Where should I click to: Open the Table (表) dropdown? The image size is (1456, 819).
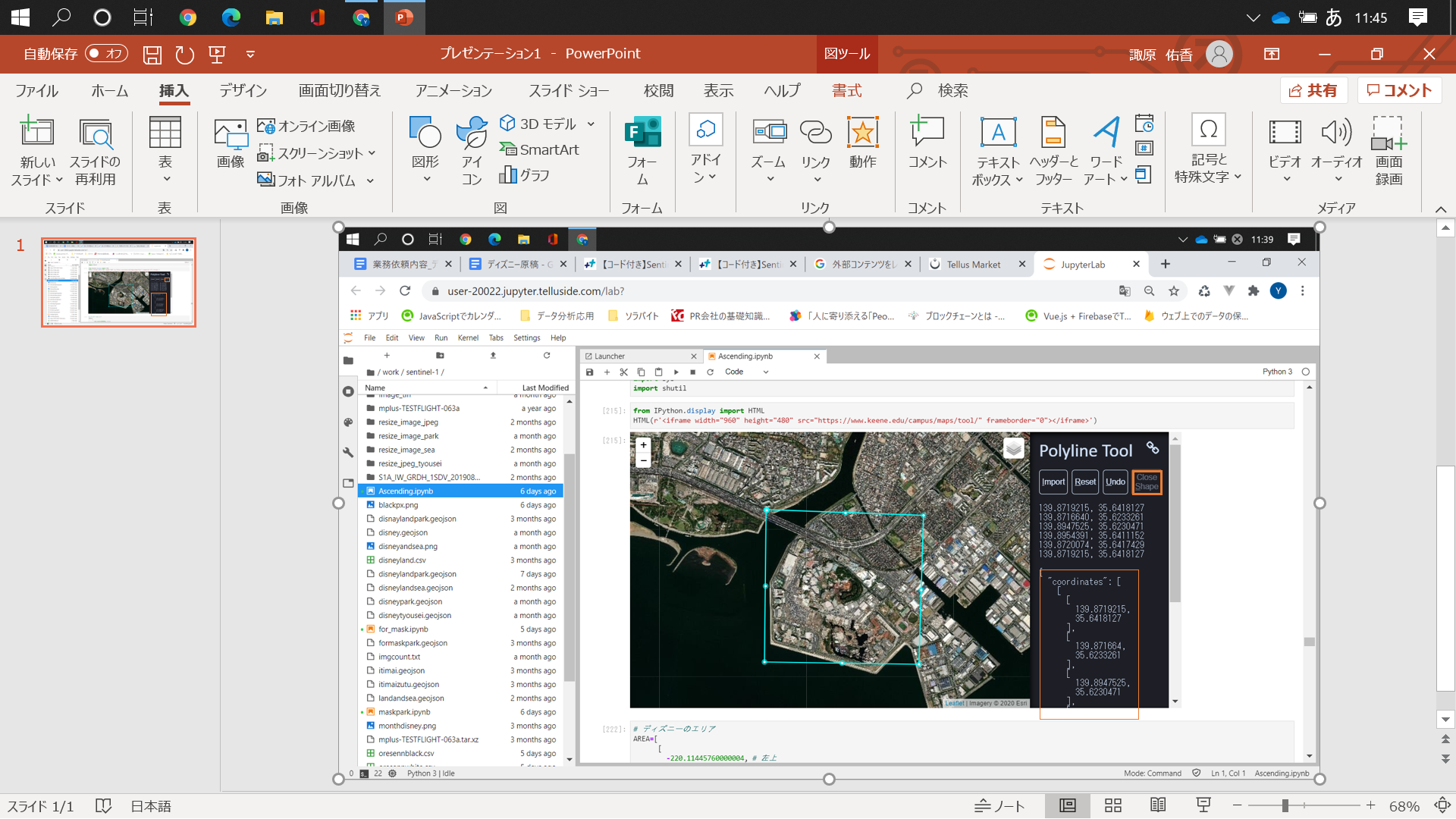pos(165,152)
